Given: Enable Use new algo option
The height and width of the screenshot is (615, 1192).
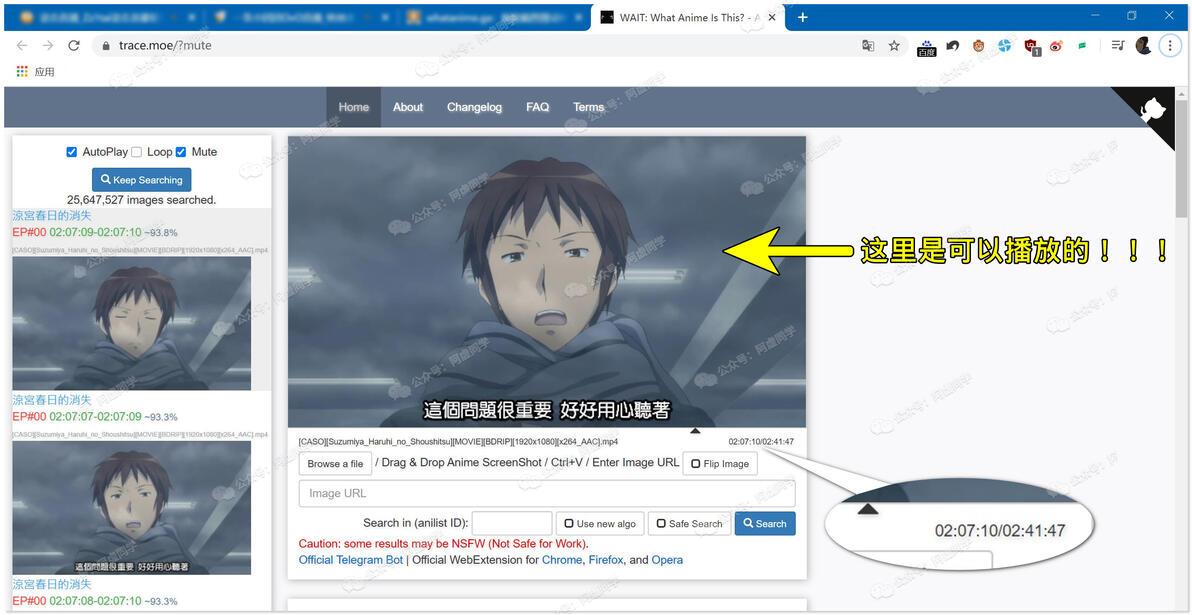Looking at the screenshot, I should (x=569, y=524).
